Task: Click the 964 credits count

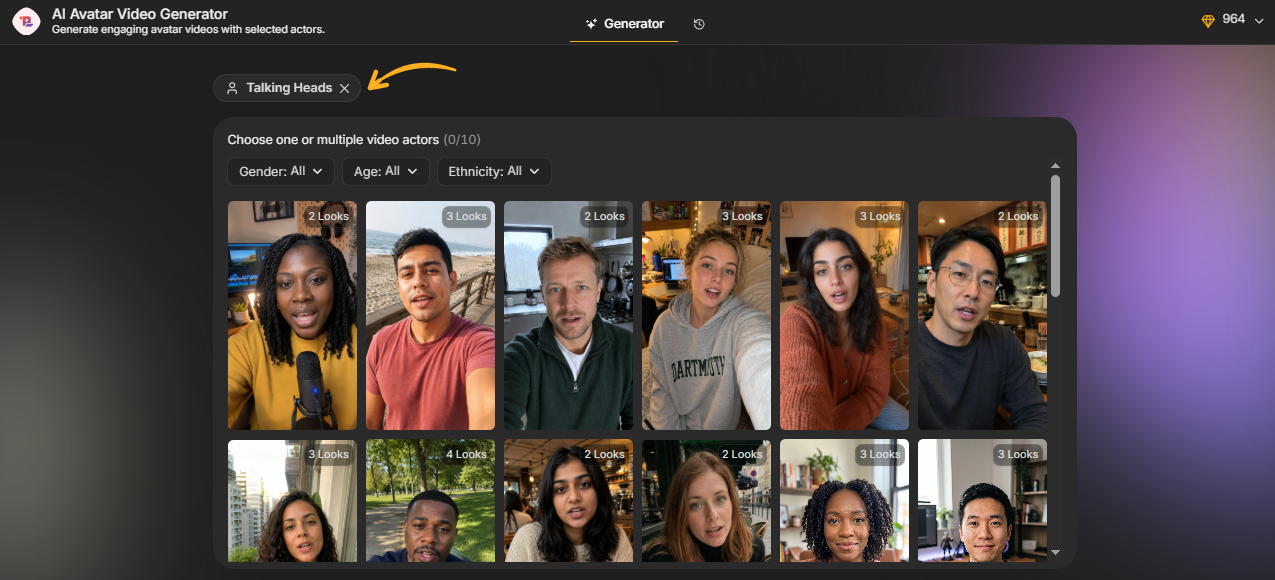Action: click(x=1233, y=19)
